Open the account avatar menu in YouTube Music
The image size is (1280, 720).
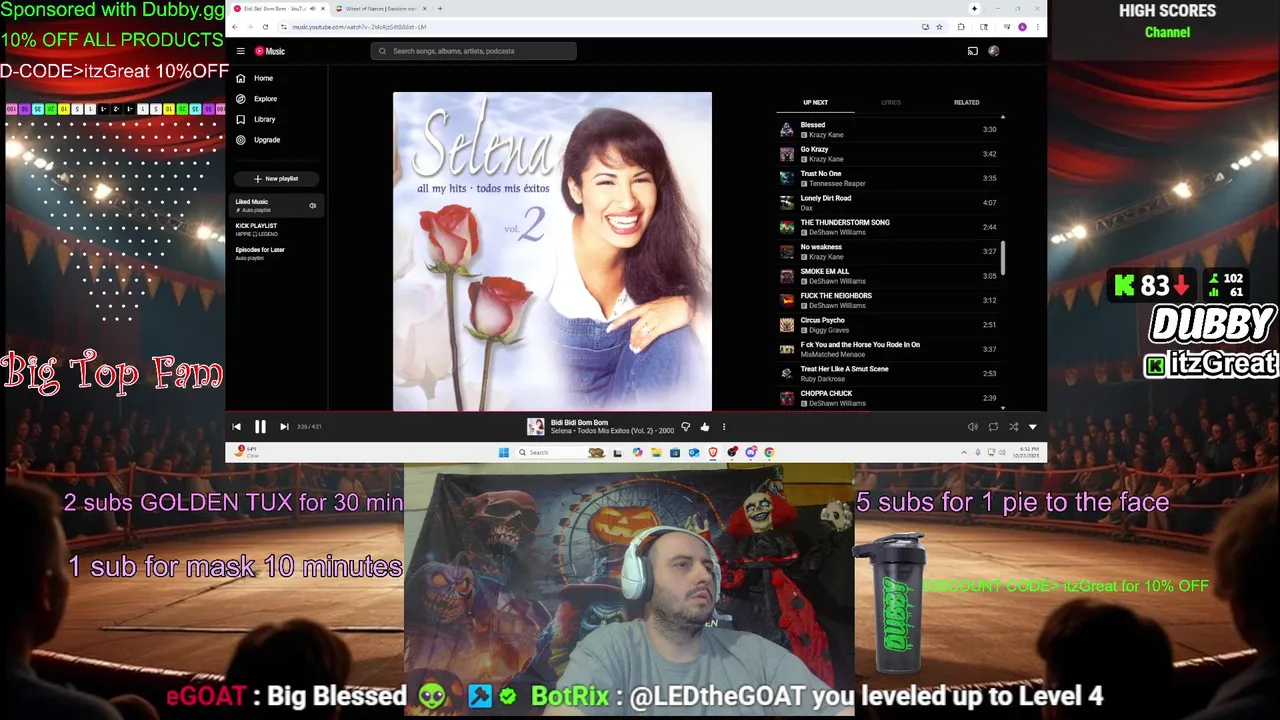pyautogui.click(x=993, y=51)
